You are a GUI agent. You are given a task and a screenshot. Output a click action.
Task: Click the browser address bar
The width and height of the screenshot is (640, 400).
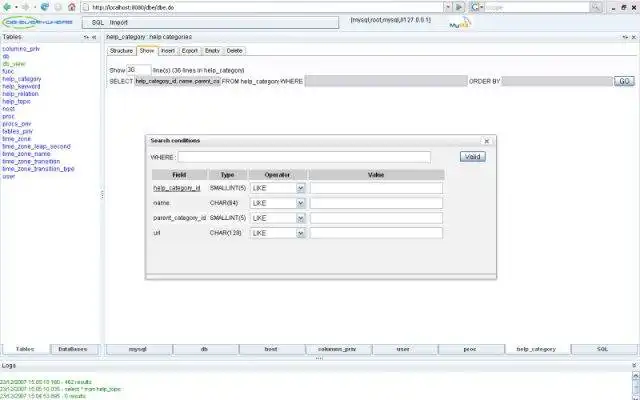tap(262, 7)
